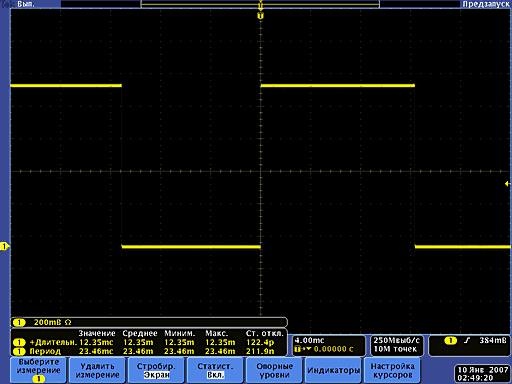This screenshot has height=384, width=512.
Task: Click the Предзапуск trigger status label
Action: pyautogui.click(x=486, y=4)
